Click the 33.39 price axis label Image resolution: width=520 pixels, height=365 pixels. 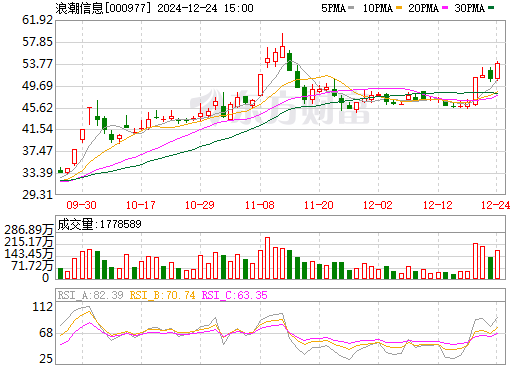(37, 173)
